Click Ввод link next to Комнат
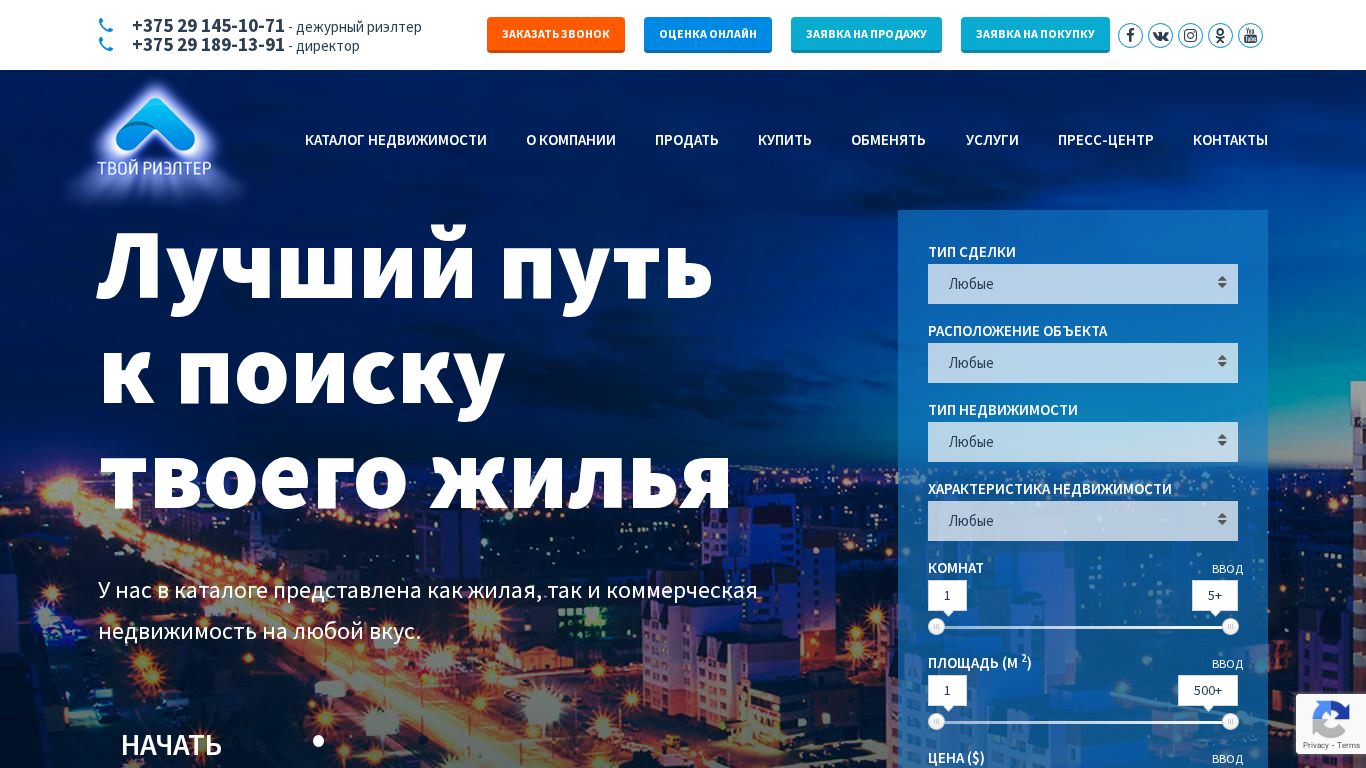Viewport: 1366px width, 768px height. [1227, 569]
